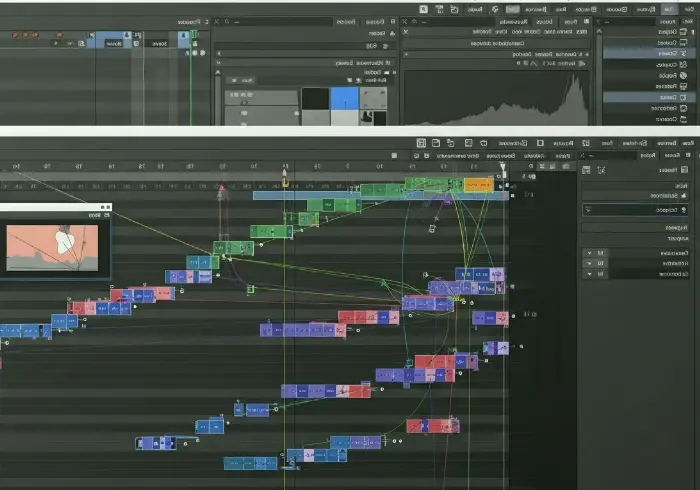Click the pink preview thumbnail in the floating window
The image size is (700, 490).
click(52, 248)
